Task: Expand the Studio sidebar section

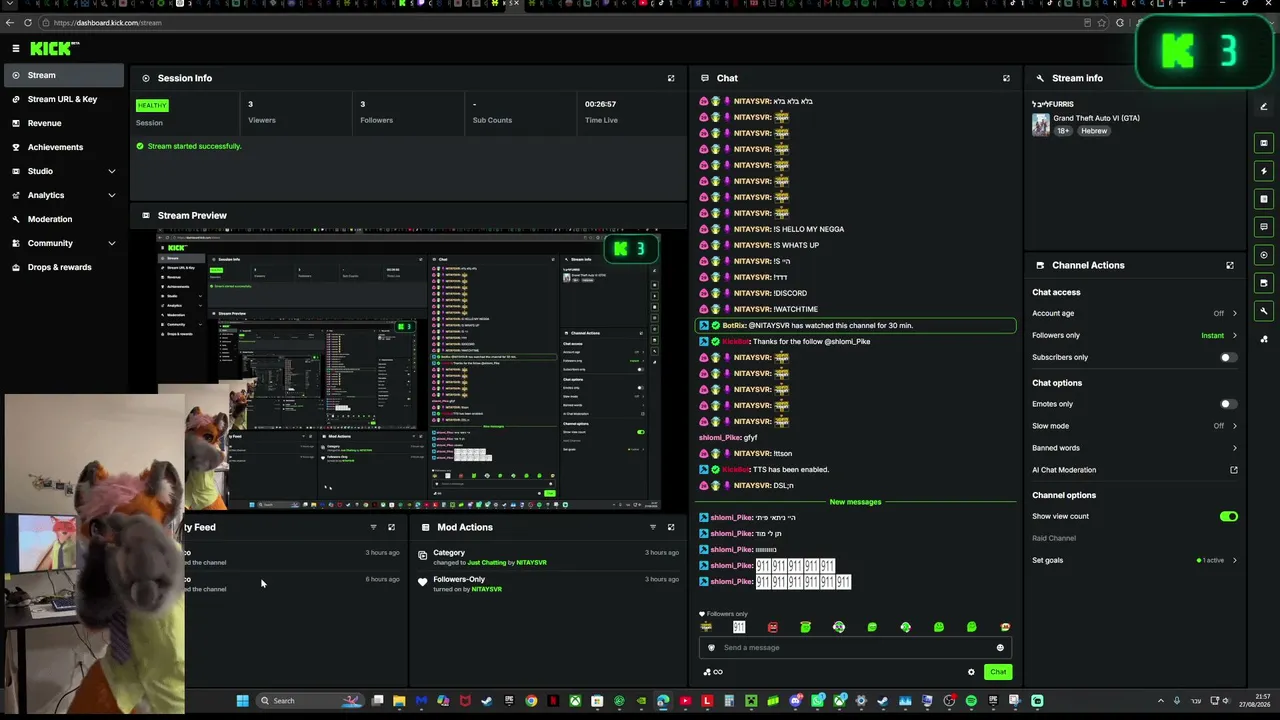Action: point(64,171)
